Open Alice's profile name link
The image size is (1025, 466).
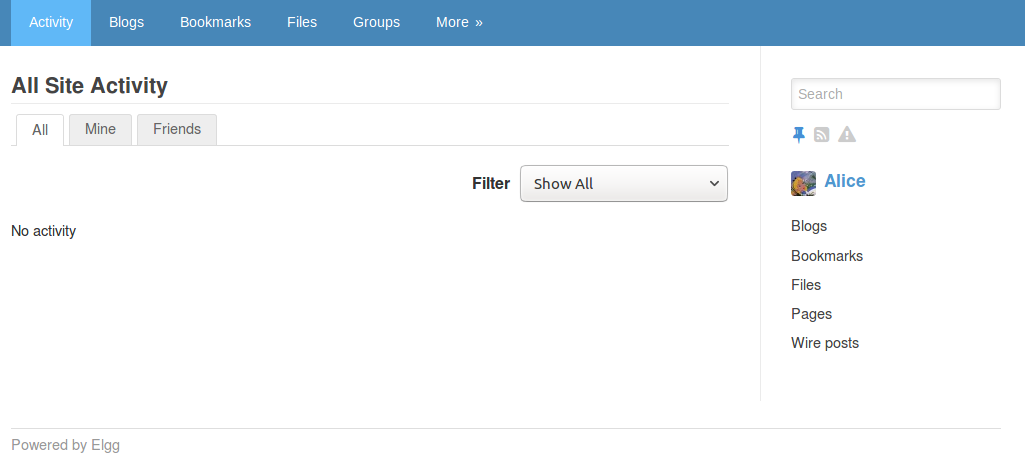(x=845, y=181)
